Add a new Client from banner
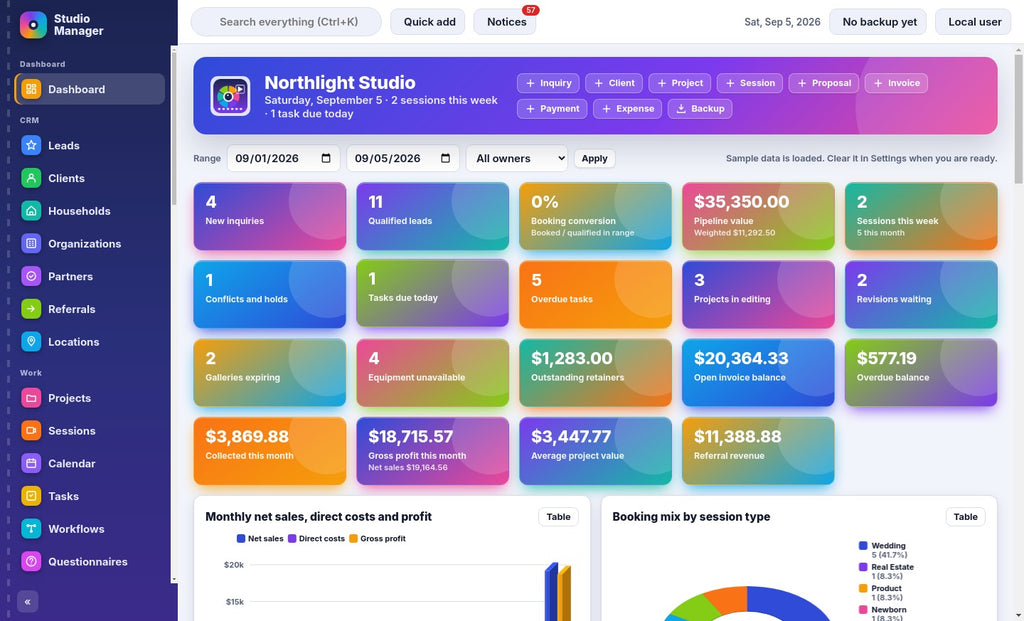Screen dimensions: 1024x621 [614, 83]
